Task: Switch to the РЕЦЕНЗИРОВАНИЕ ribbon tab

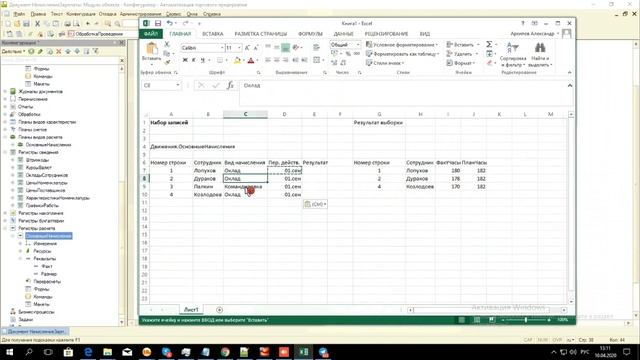Action: pyautogui.click(x=386, y=34)
